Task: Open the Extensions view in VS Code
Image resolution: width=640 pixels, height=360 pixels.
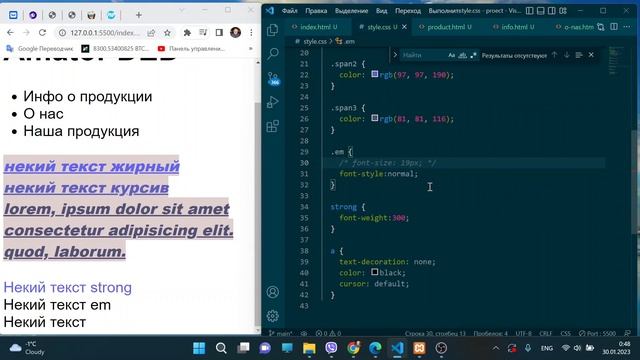Action: coord(273,126)
